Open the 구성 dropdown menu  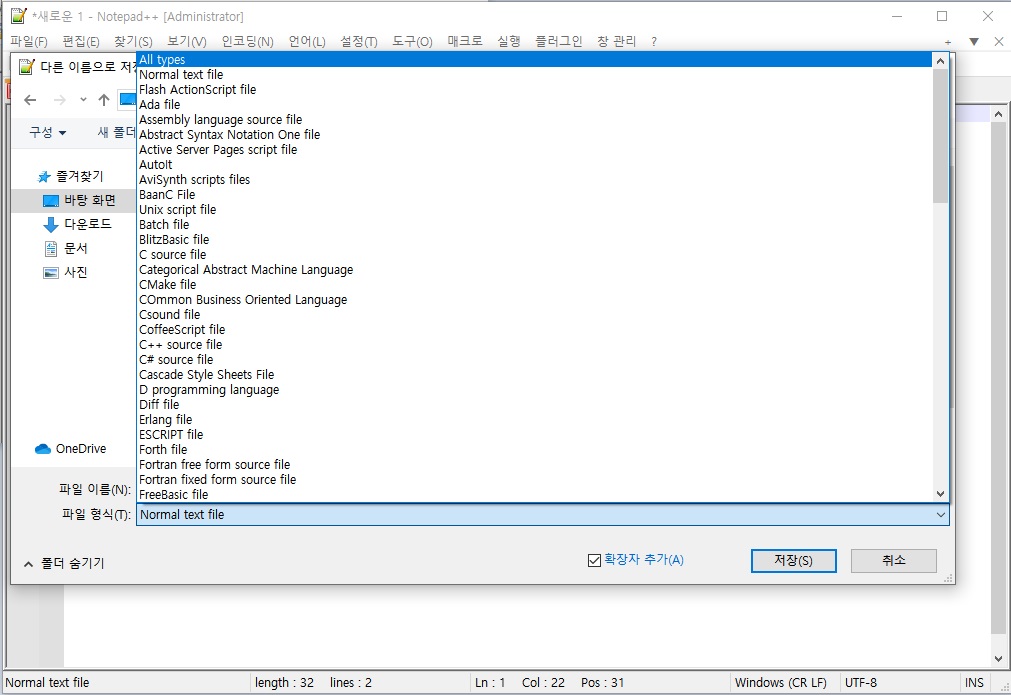click(x=48, y=132)
